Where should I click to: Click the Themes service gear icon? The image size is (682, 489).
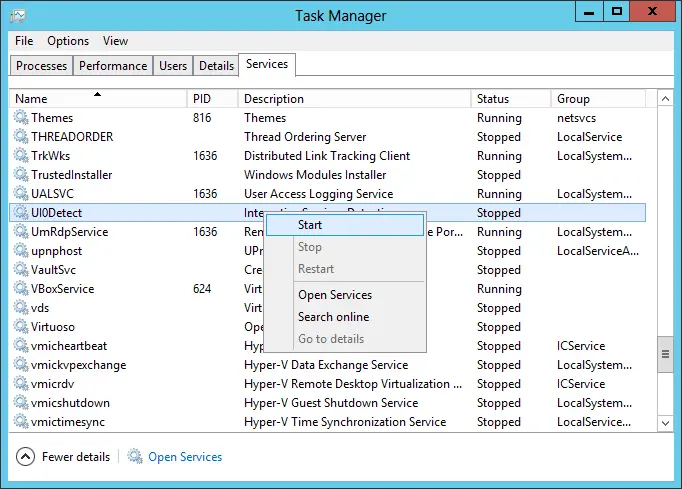(21, 117)
